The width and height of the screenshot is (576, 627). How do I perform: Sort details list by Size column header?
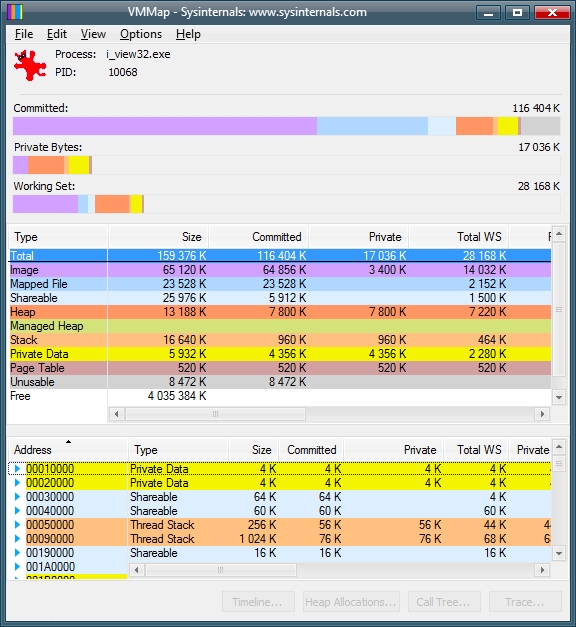pos(254,450)
